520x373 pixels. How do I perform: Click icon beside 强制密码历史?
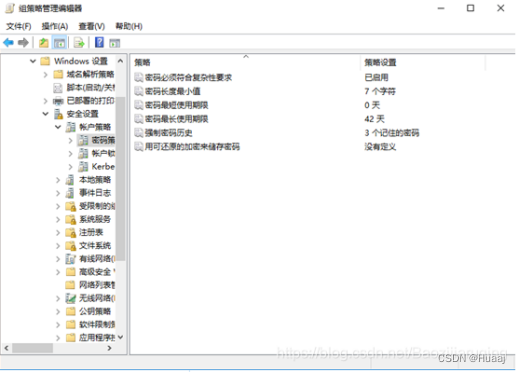139,133
